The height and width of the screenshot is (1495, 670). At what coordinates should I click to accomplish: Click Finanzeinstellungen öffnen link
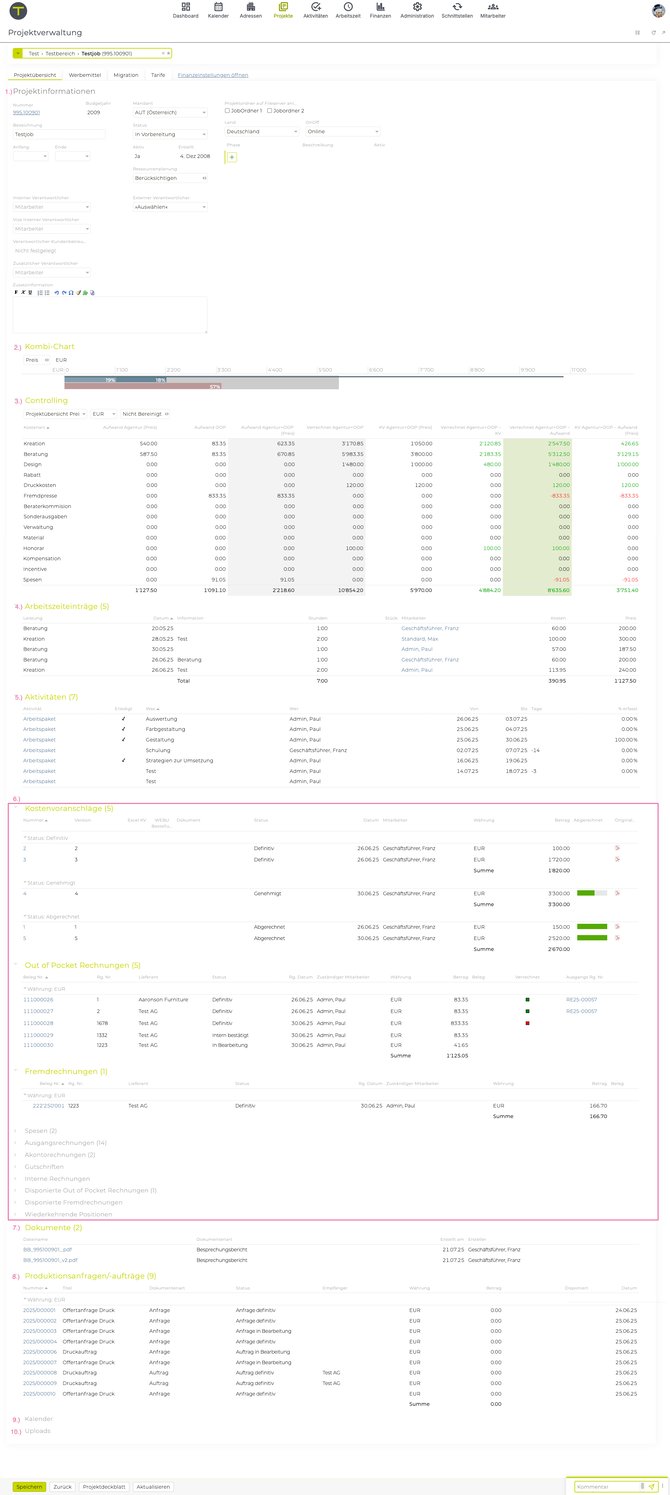click(213, 75)
